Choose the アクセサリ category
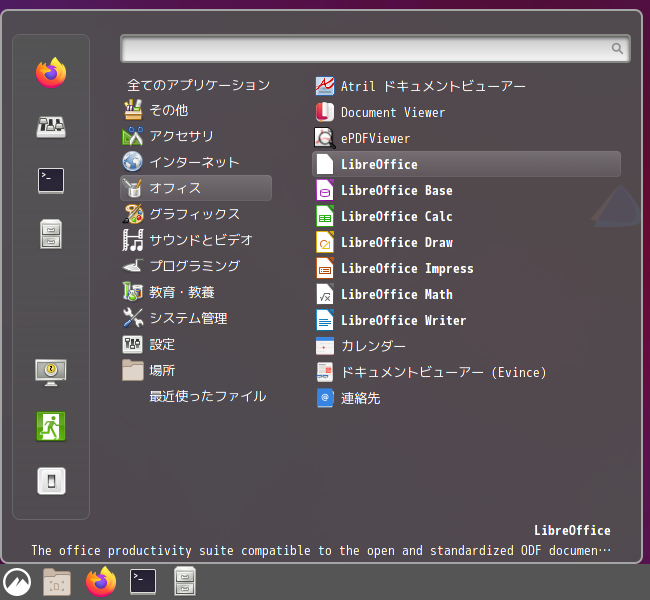 pyautogui.click(x=196, y=136)
